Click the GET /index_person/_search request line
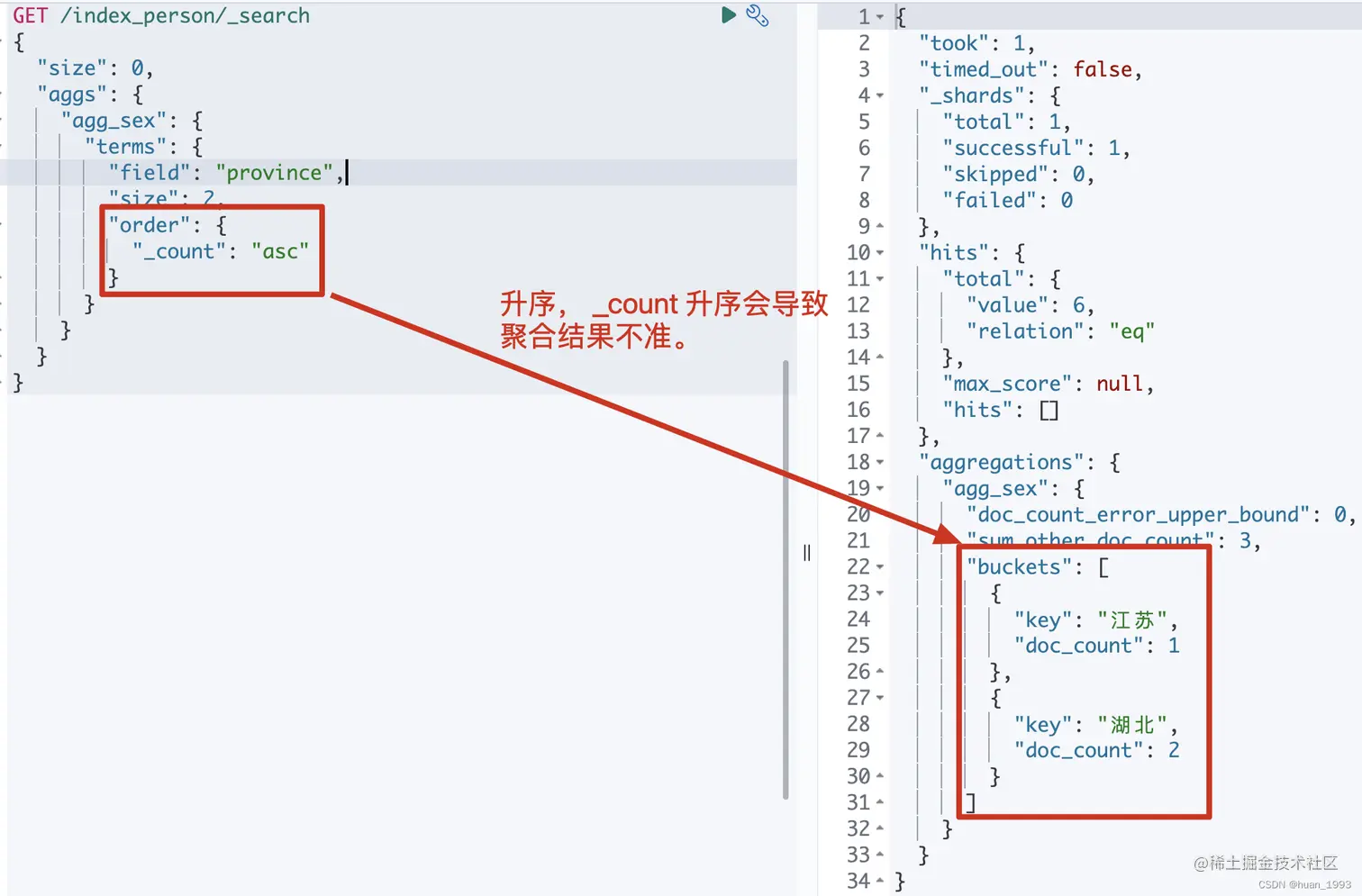Image resolution: width=1362 pixels, height=896 pixels. coord(161,15)
